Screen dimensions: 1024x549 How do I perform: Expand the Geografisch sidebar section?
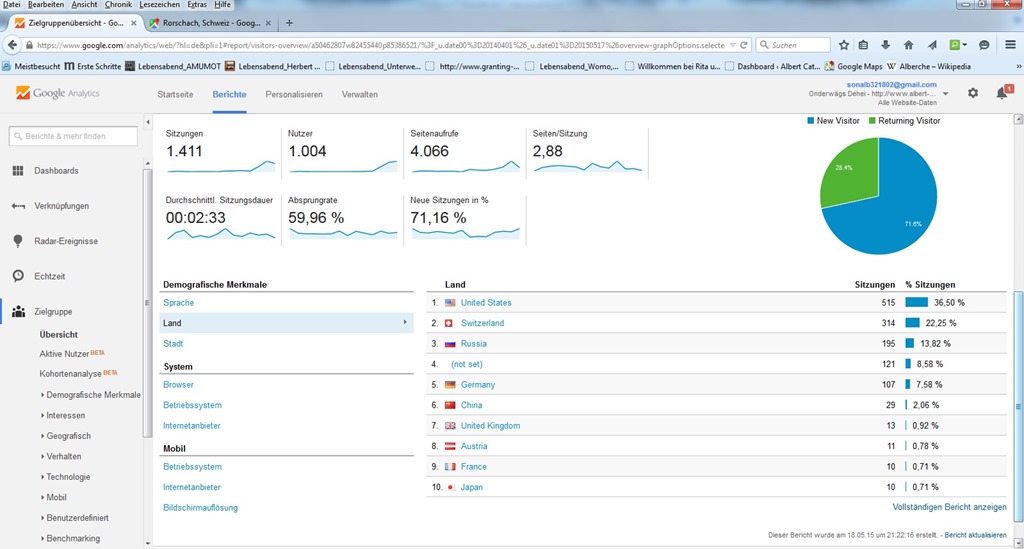click(x=68, y=436)
